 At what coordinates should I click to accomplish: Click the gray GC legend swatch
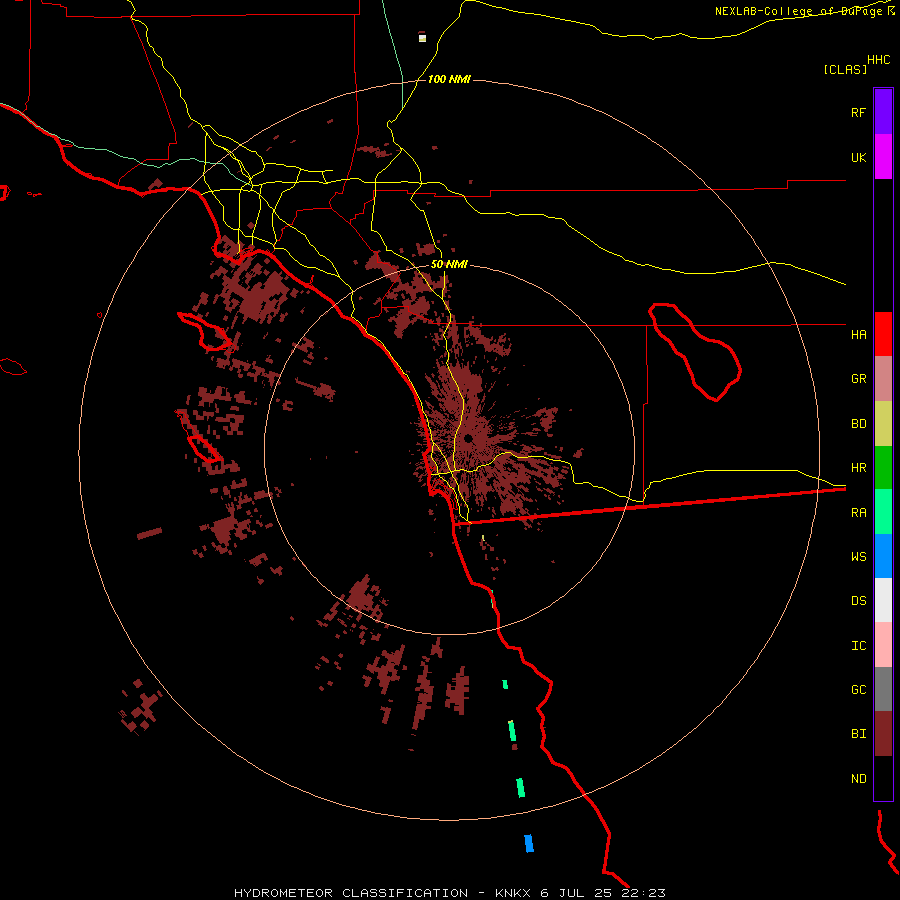(883, 689)
